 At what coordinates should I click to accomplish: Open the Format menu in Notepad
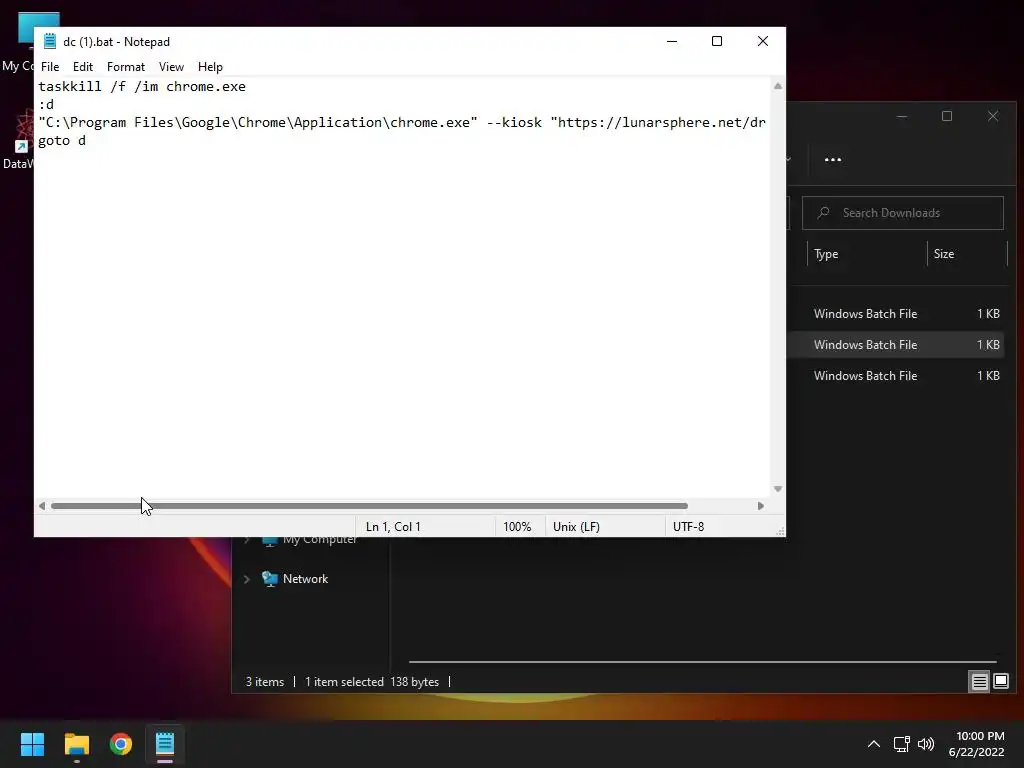125,67
